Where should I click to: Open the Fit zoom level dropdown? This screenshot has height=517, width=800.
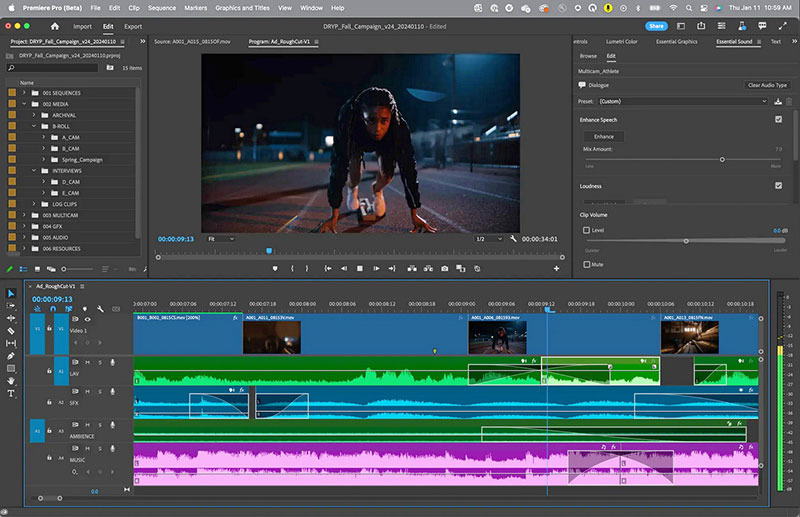(x=220, y=239)
